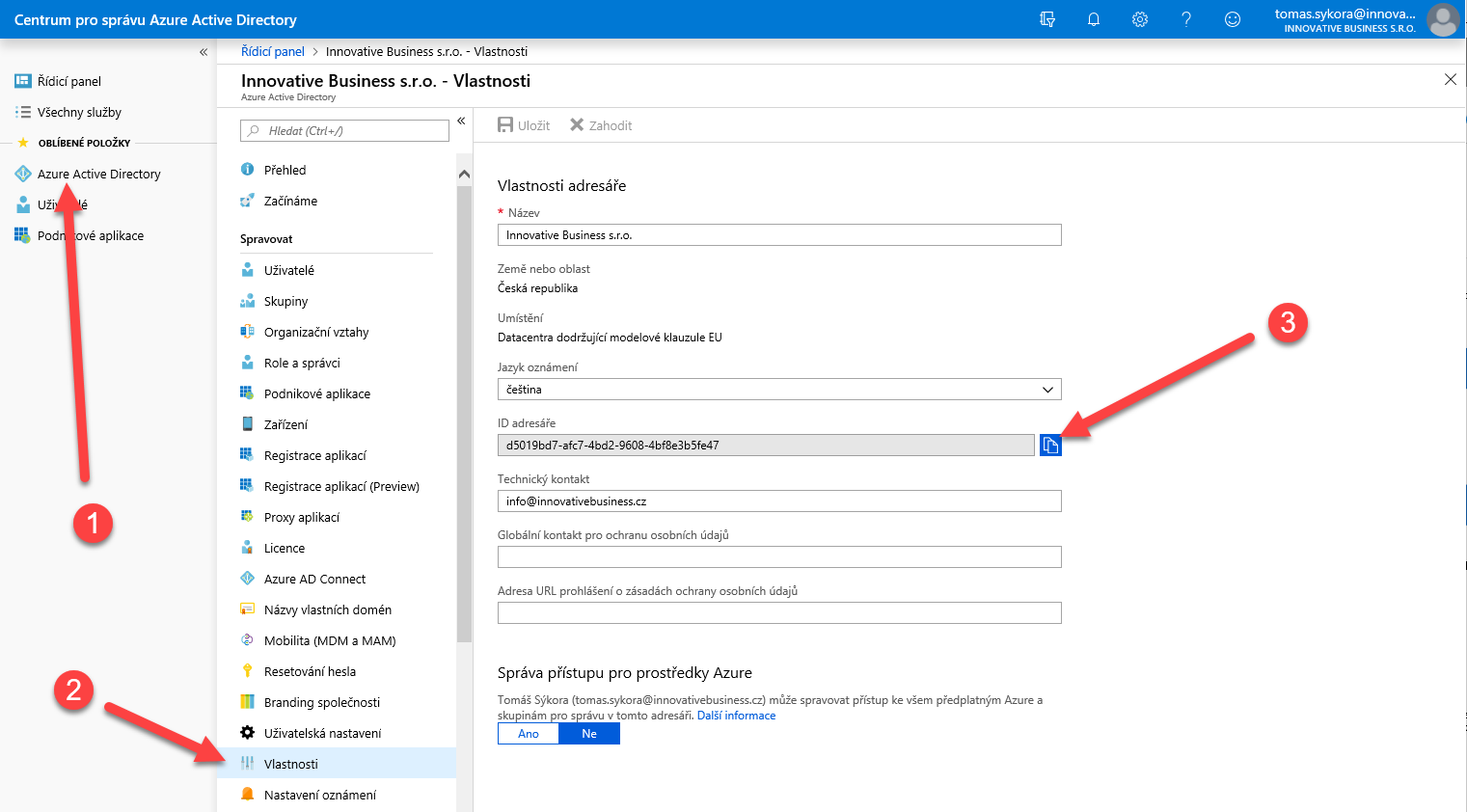
Task: Open Řídicí panel in the sidebar
Action: pos(69,81)
